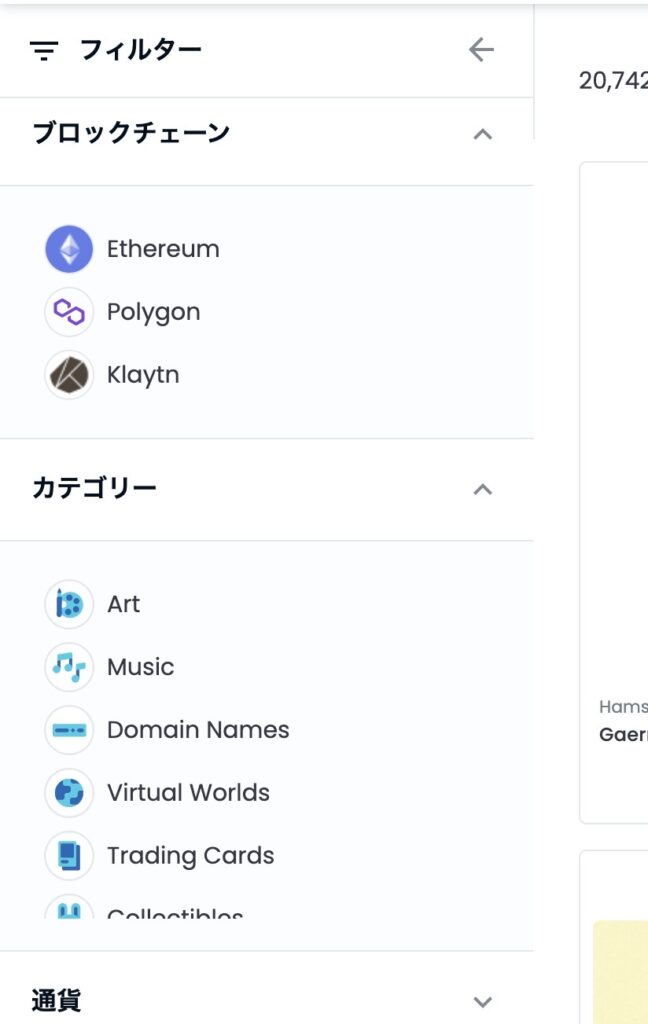Click the filter lines icon beside フィルター
Screen dimensions: 648x1024
pos(44,50)
